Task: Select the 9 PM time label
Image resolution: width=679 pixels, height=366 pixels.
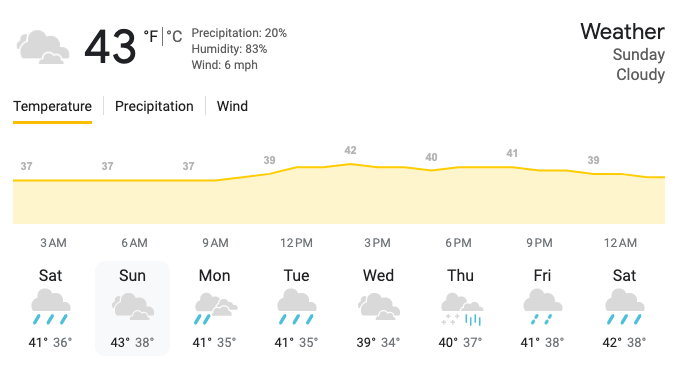Action: (540, 243)
